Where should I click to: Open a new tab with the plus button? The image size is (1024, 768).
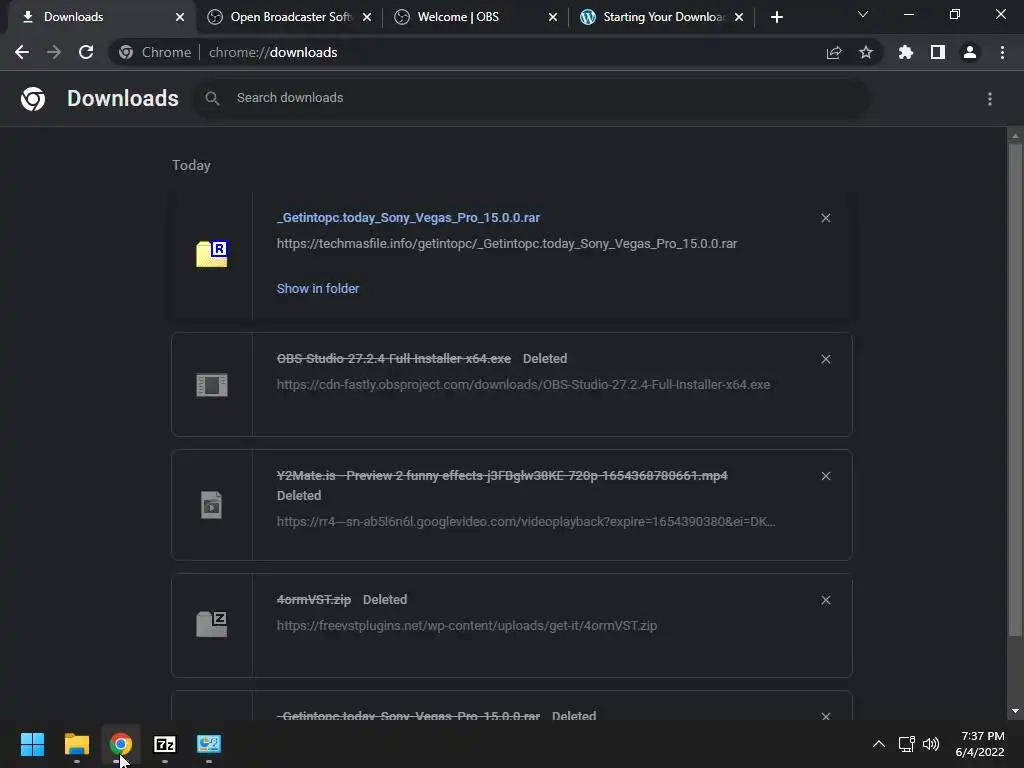tap(776, 17)
